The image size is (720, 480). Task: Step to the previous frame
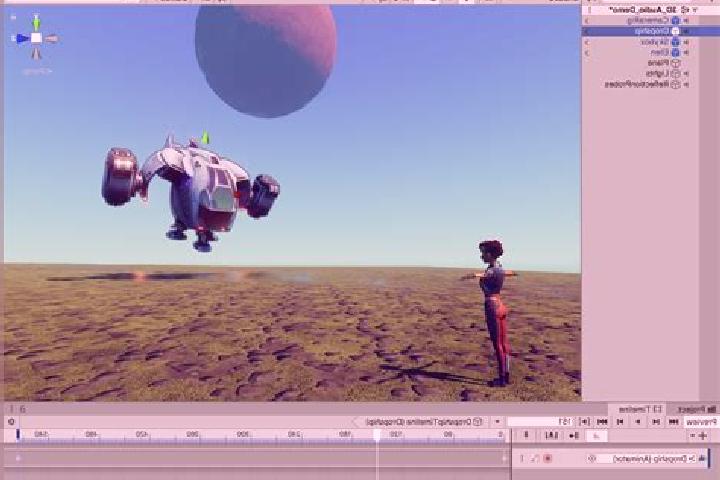pos(656,422)
